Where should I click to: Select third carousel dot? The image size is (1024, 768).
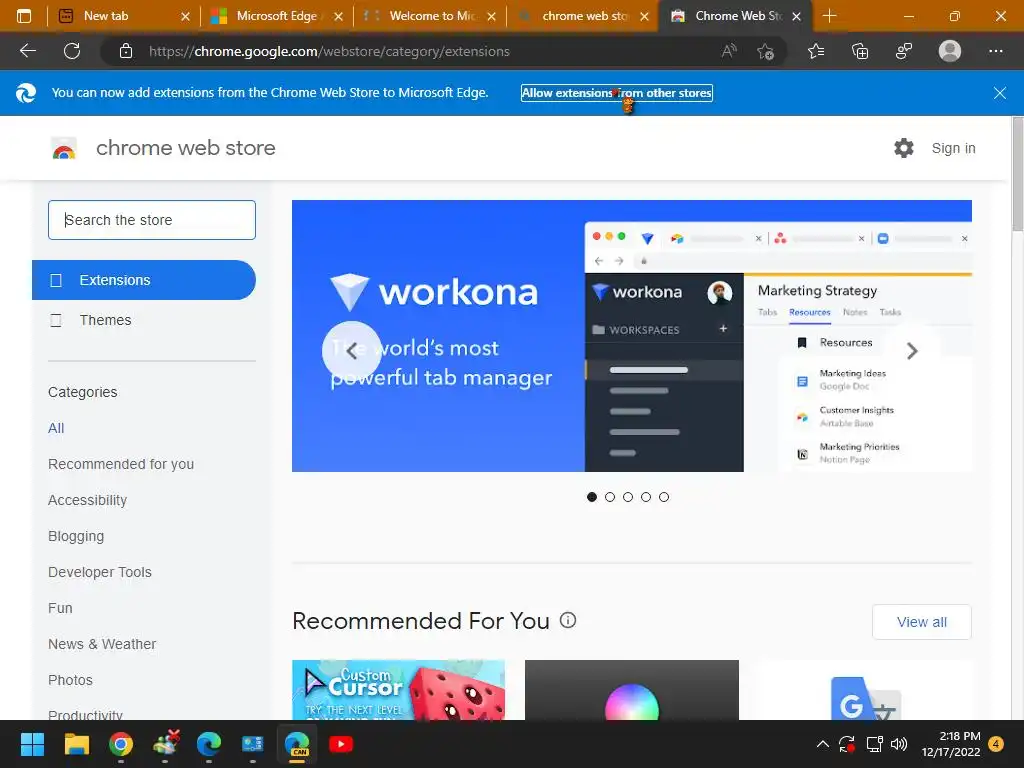628,497
